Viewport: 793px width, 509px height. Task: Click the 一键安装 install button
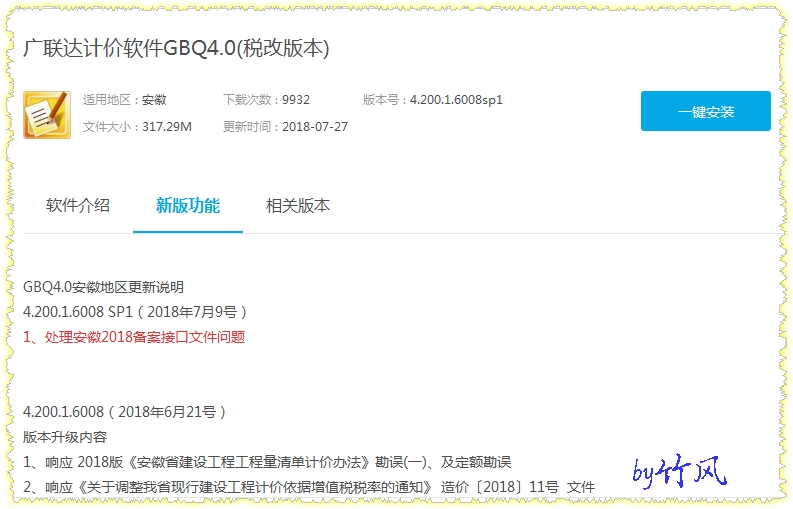point(706,111)
